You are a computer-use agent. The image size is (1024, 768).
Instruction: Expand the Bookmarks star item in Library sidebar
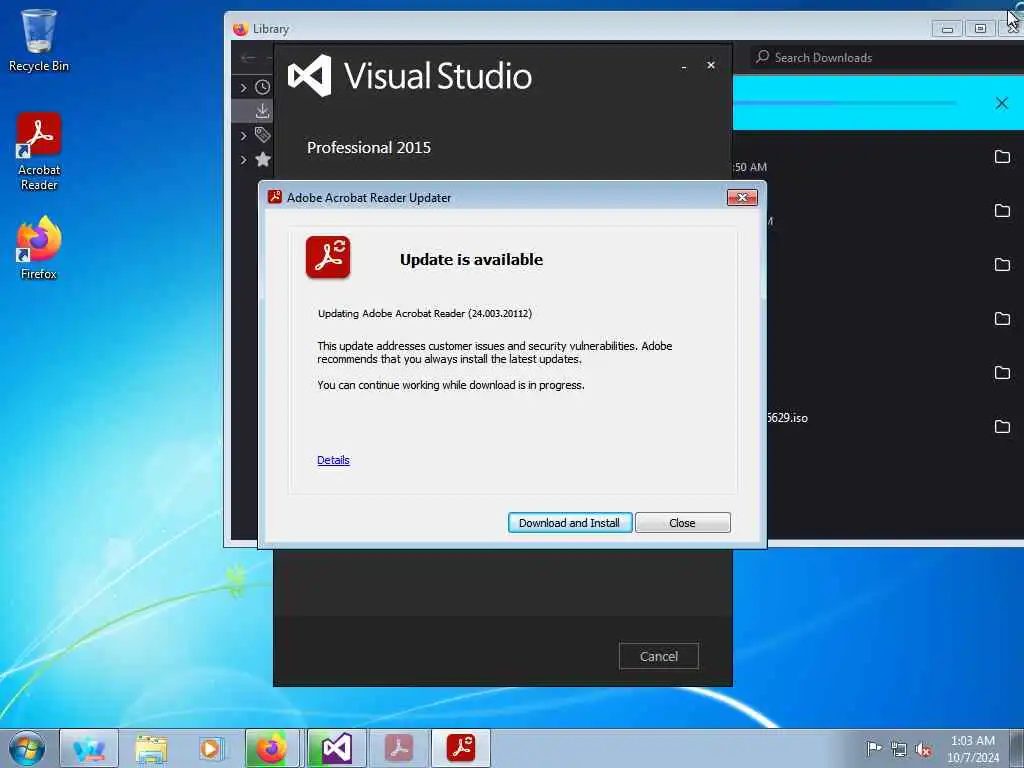pos(243,159)
